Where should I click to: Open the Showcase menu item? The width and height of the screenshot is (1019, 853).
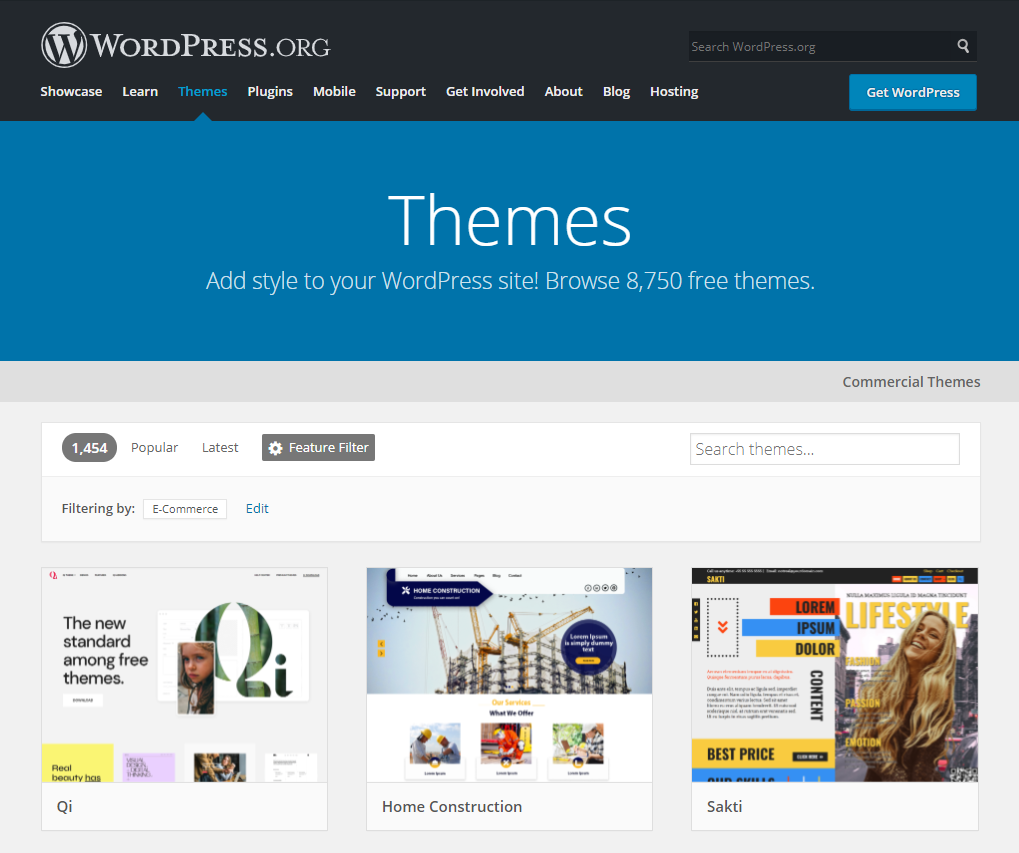tap(71, 92)
